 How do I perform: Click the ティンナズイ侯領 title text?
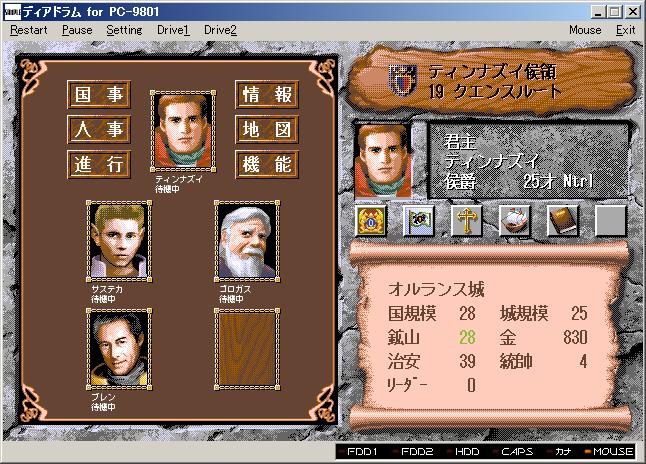[492, 72]
